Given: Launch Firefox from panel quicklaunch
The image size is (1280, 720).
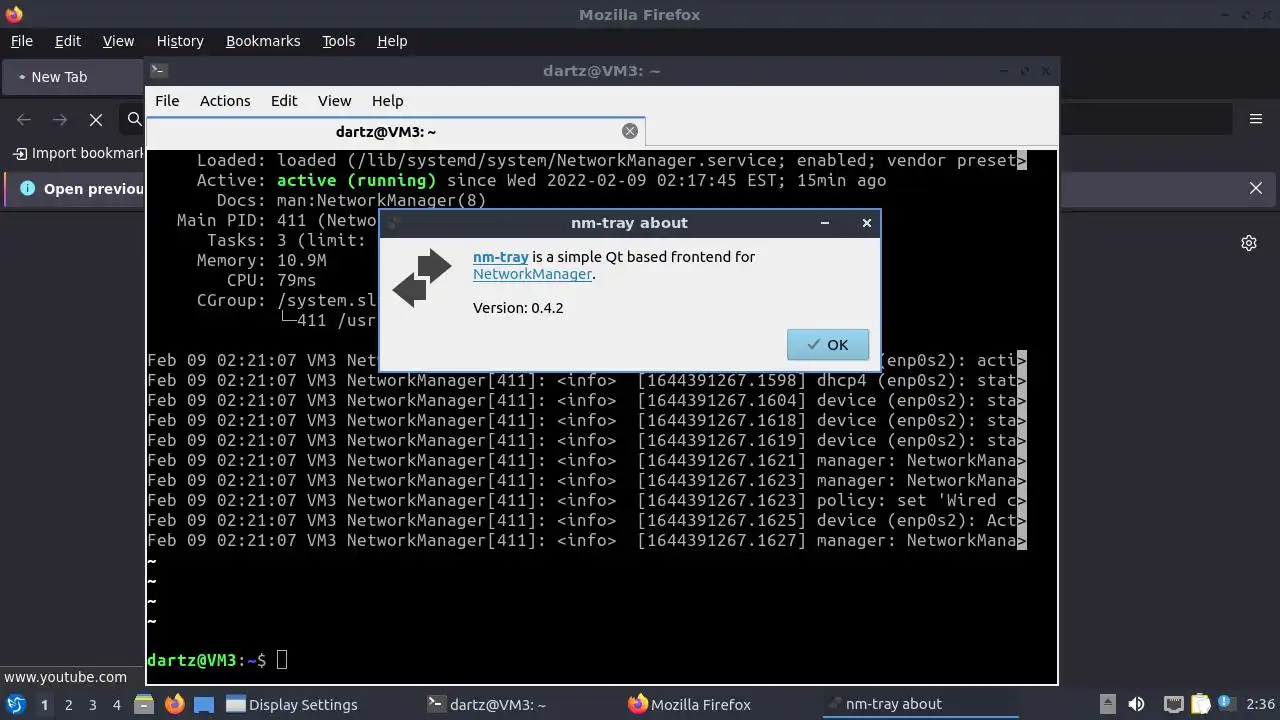Looking at the screenshot, I should (x=174, y=705).
